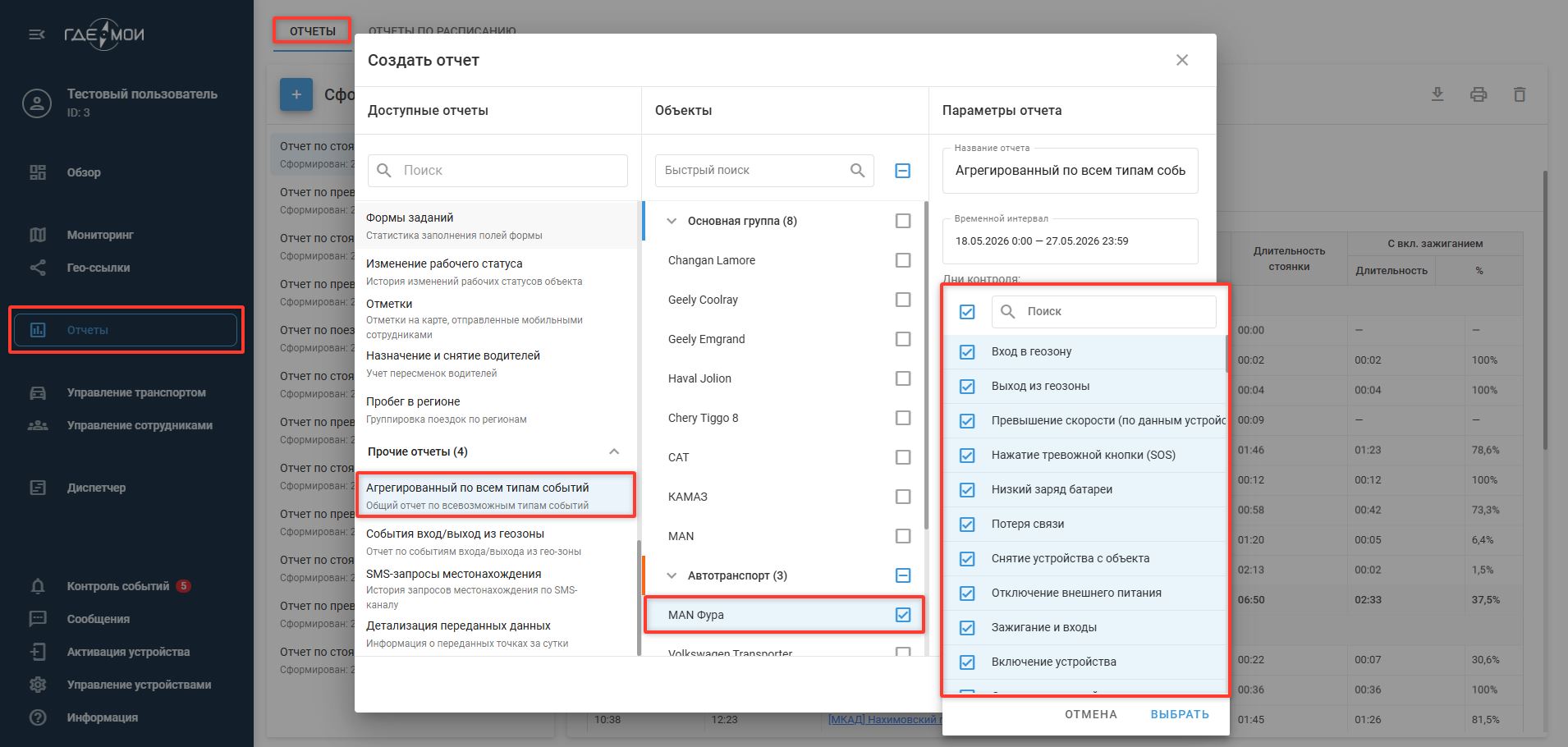Switch to the Отчеты tab

point(313,31)
